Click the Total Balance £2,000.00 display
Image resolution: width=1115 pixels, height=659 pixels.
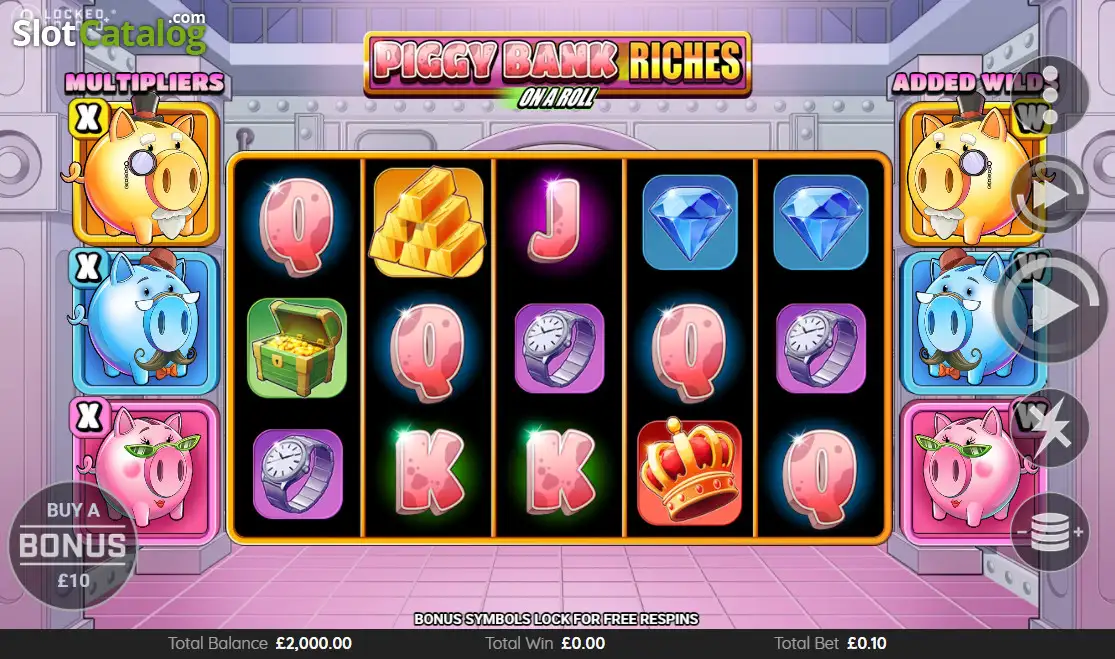tap(260, 643)
